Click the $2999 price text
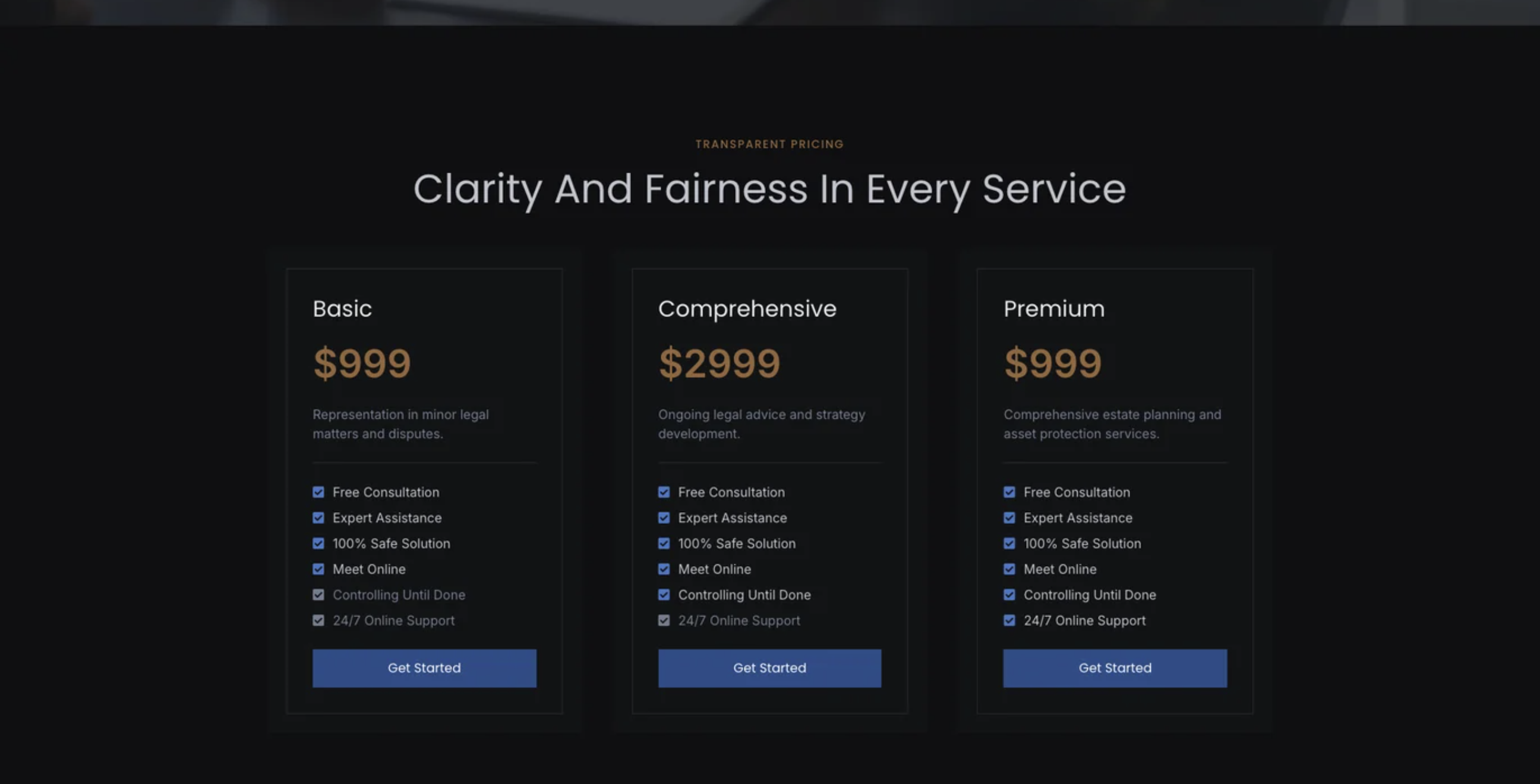Image resolution: width=1540 pixels, height=784 pixels. point(719,363)
